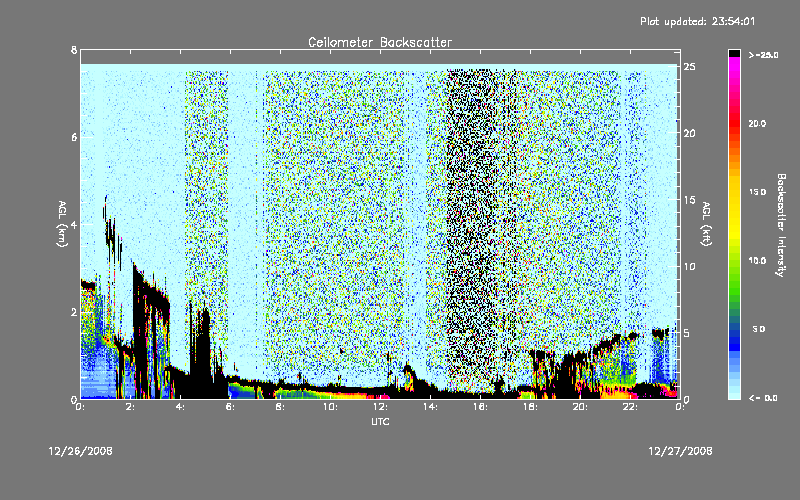
Task: Click the '25' tick on the kft axis
Action: (689, 67)
